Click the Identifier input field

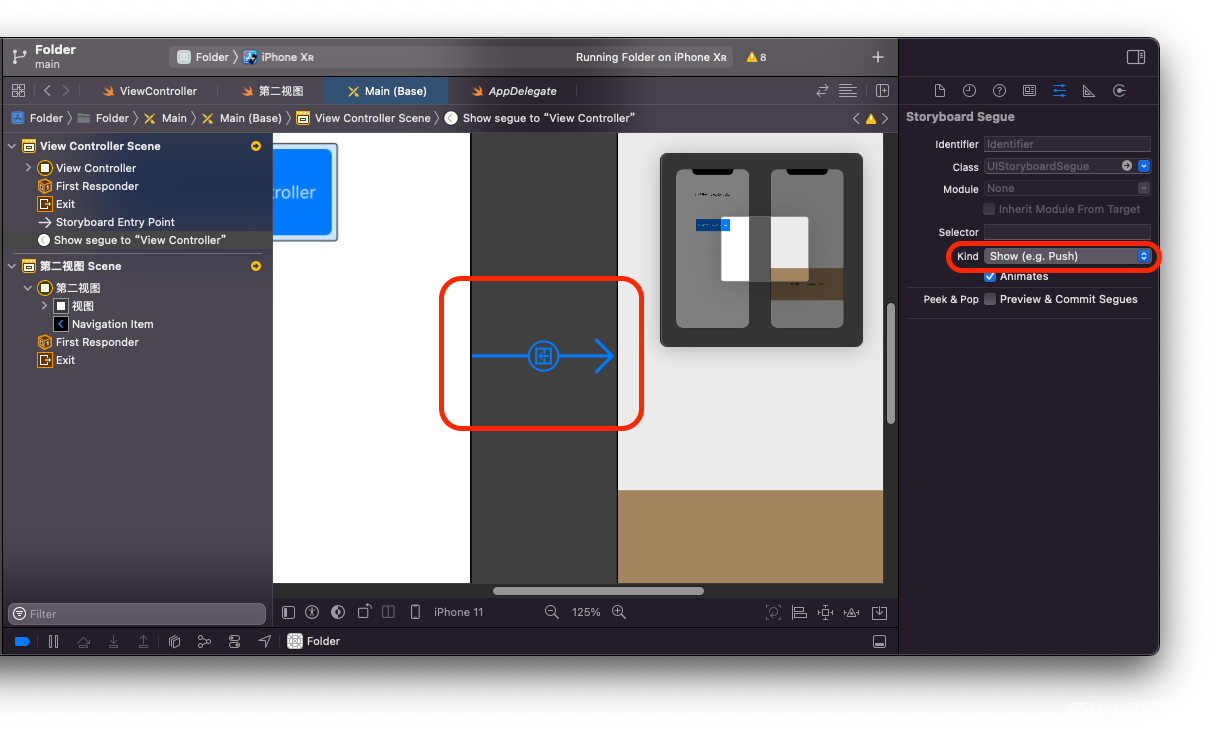point(1067,144)
